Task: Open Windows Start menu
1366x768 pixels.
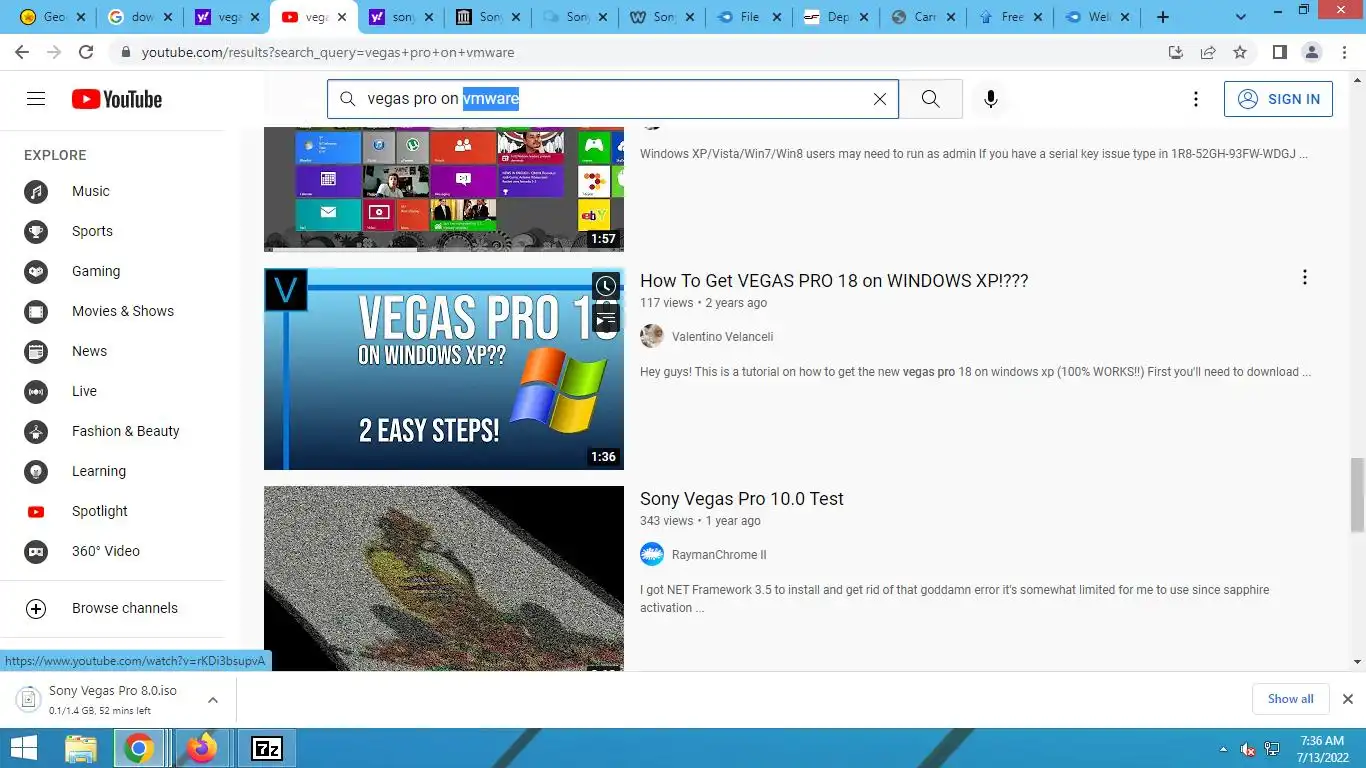Action: coord(24,748)
